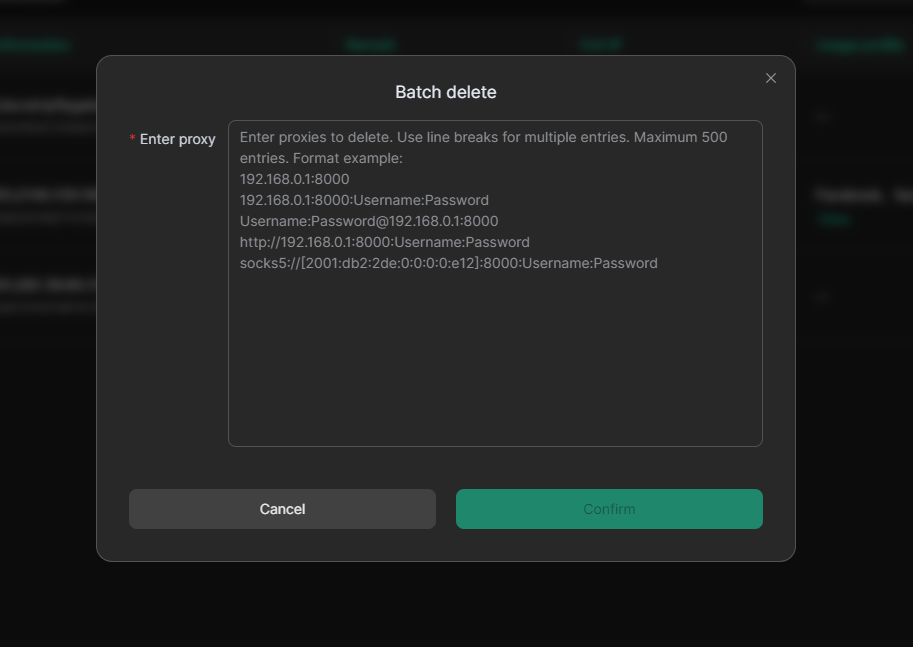Image resolution: width=913 pixels, height=647 pixels.
Task: Click placeholder line "192.168.0.1:8000"
Action: [294, 179]
